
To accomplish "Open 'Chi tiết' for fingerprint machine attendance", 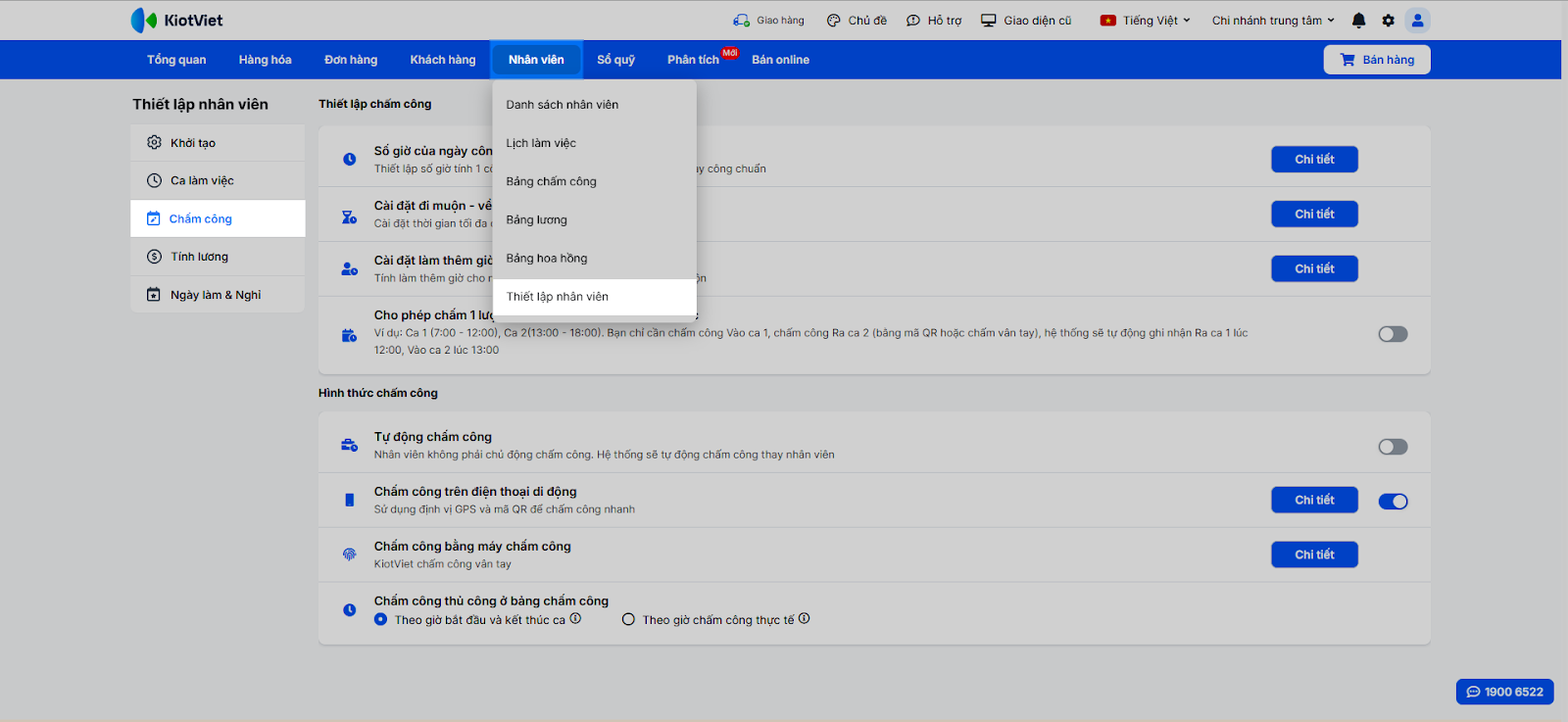I will coord(1314,554).
